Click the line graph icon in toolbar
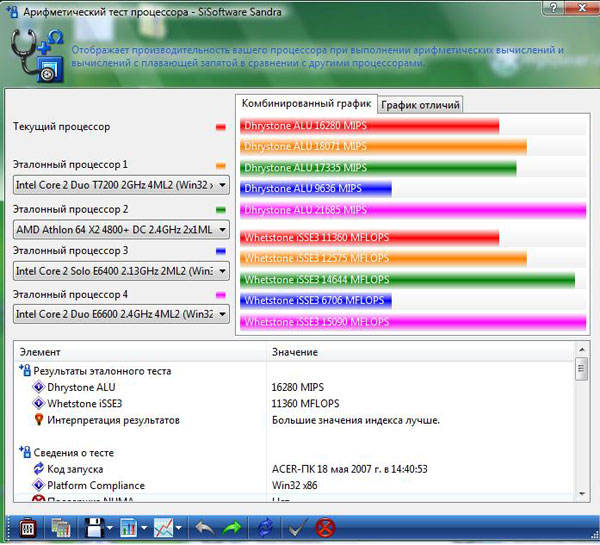Image resolution: width=600 pixels, height=545 pixels. pyautogui.click(x=163, y=529)
